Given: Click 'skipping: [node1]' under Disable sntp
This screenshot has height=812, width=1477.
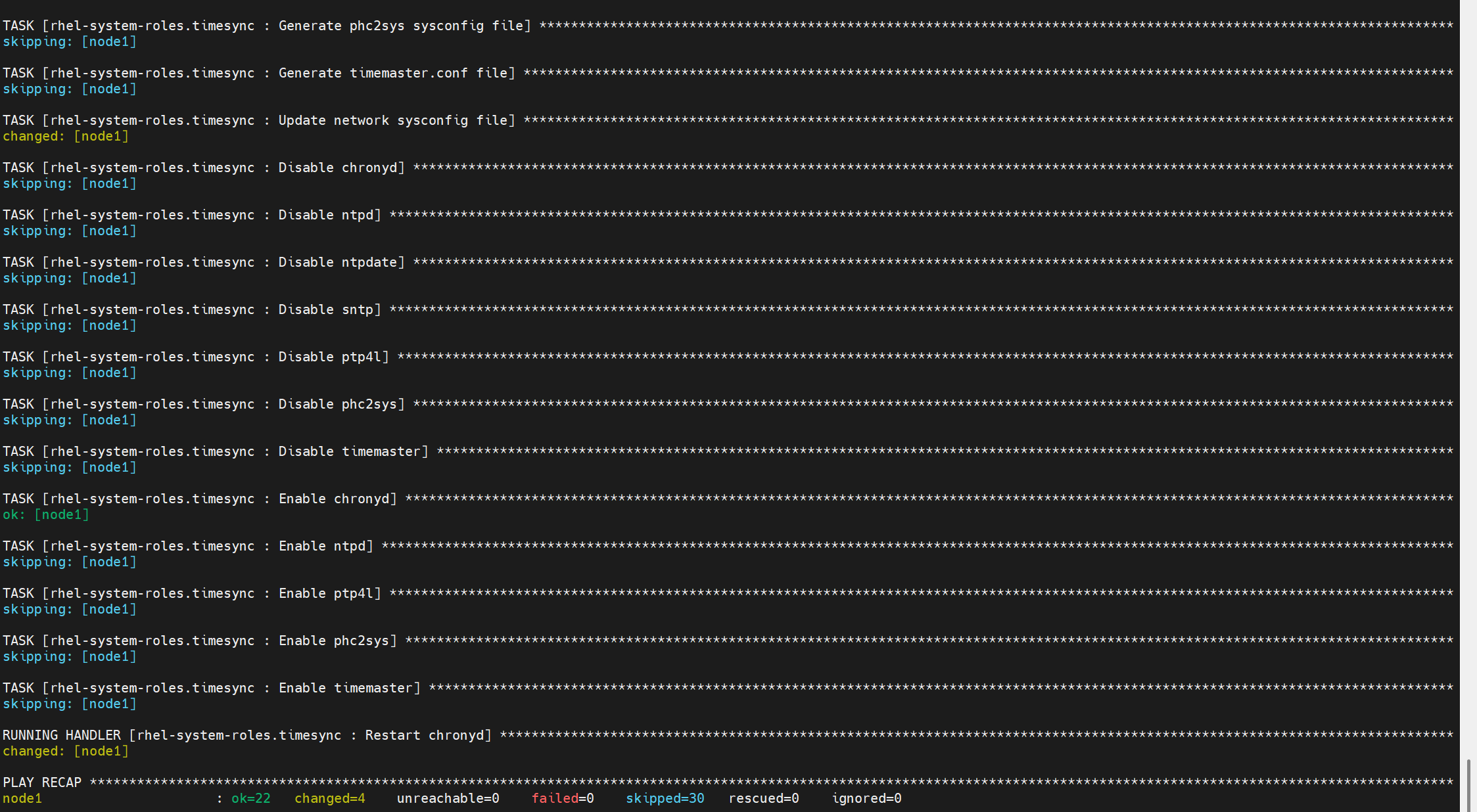Looking at the screenshot, I should point(70,325).
